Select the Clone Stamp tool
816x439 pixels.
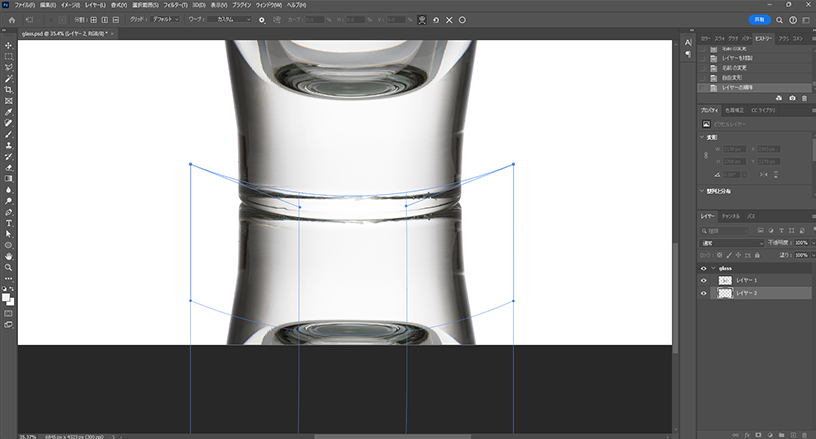coord(8,146)
